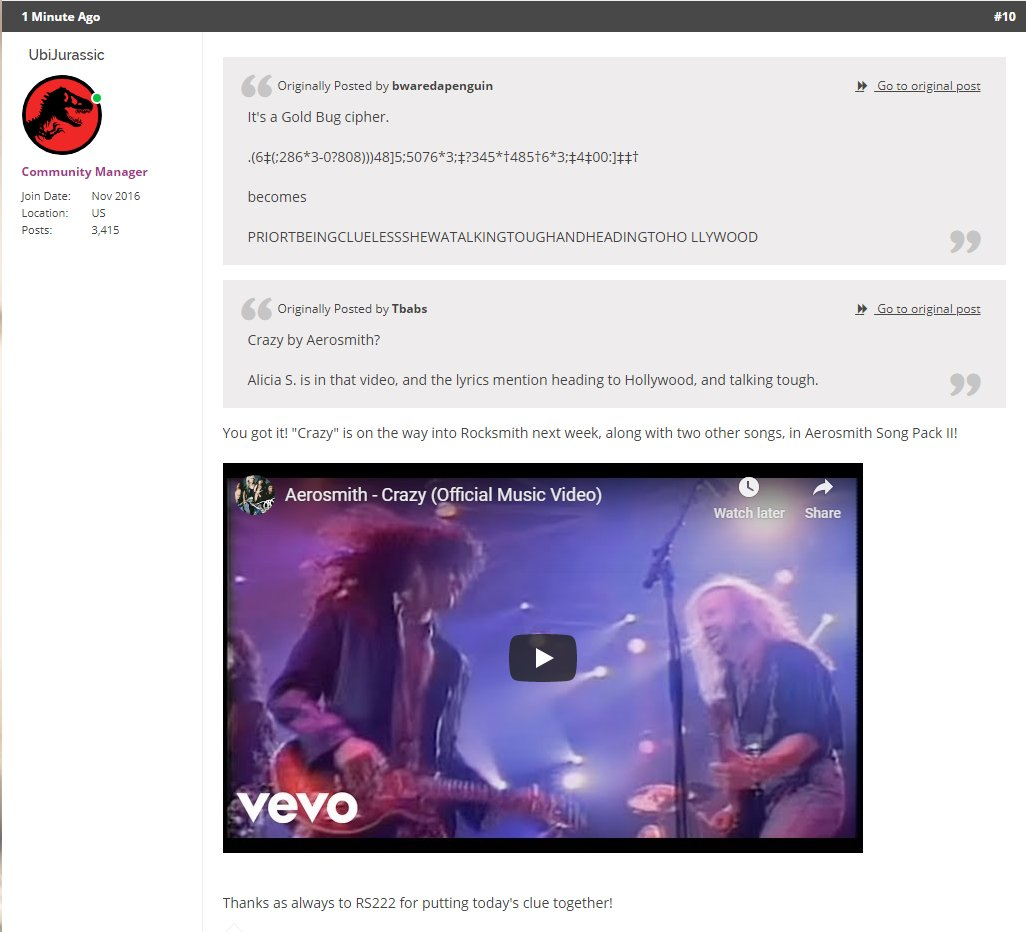Click the 1 Minute Ago timestamp
The width and height of the screenshot is (1026, 932).
click(x=61, y=16)
